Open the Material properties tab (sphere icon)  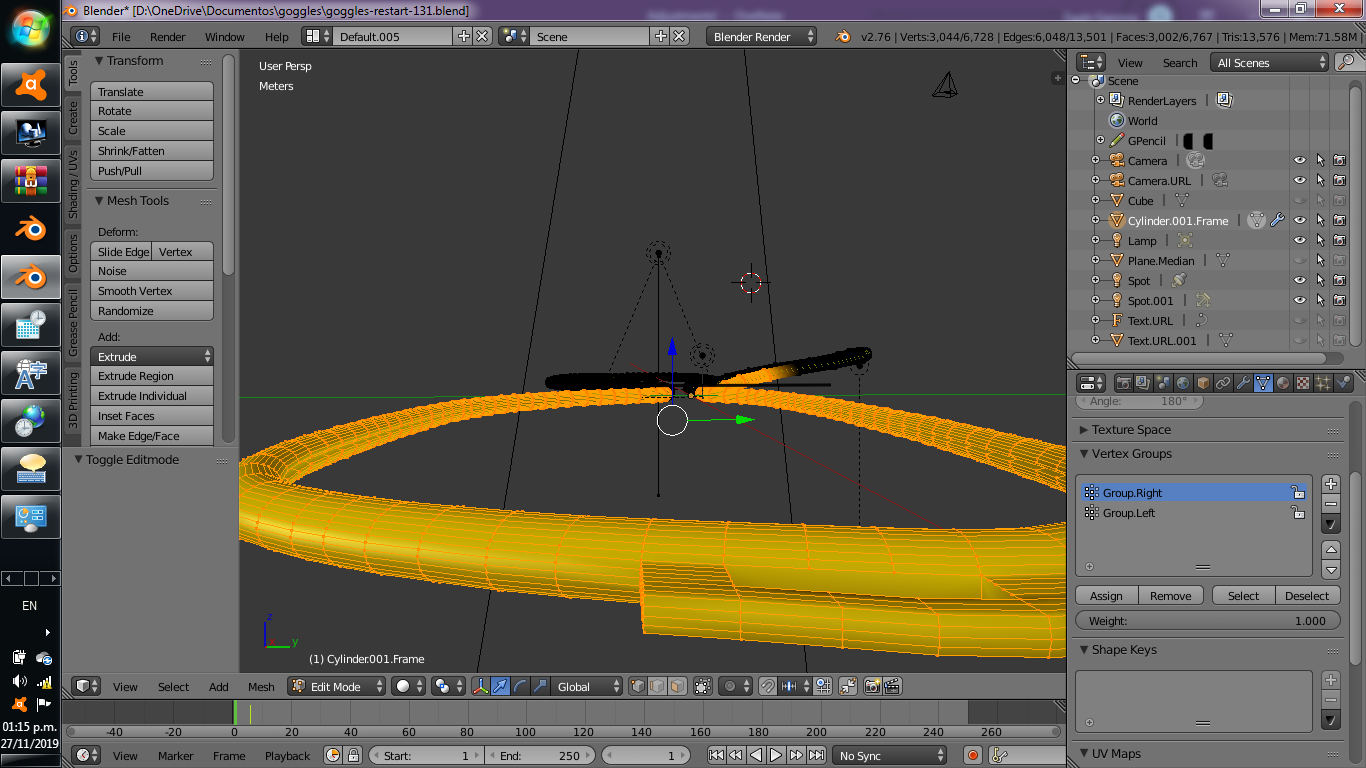click(1283, 383)
